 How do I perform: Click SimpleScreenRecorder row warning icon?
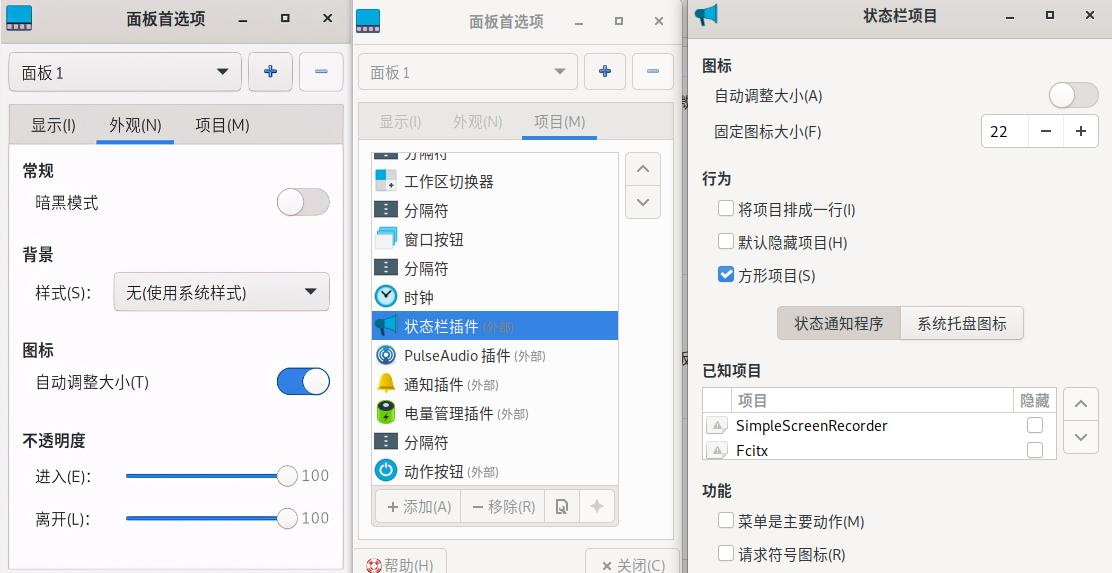717,425
